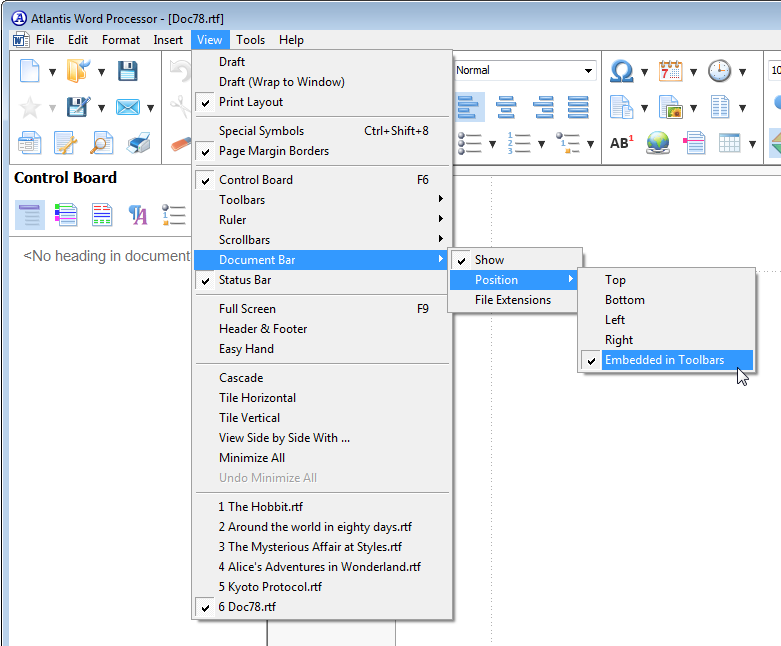
Task: Click the Insert table grid icon
Action: [730, 143]
